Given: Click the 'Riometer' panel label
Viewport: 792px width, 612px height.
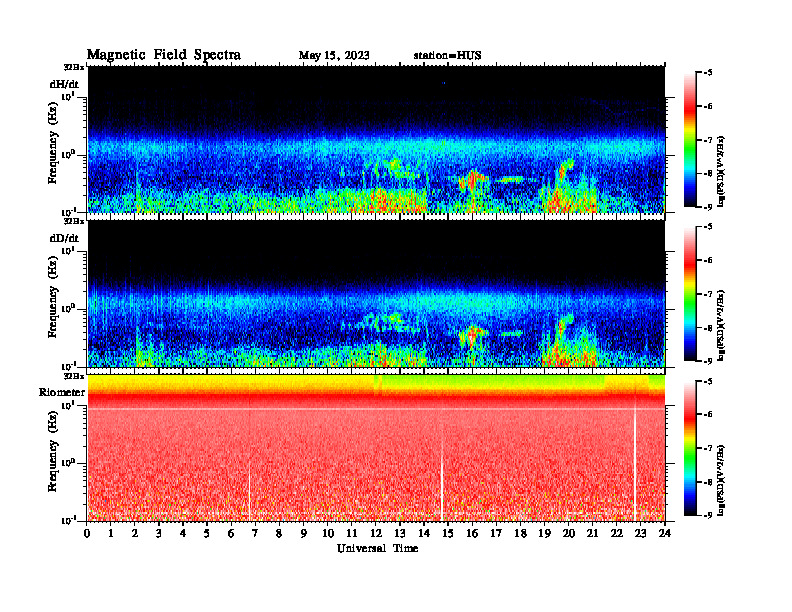Looking at the screenshot, I should pos(62,392).
